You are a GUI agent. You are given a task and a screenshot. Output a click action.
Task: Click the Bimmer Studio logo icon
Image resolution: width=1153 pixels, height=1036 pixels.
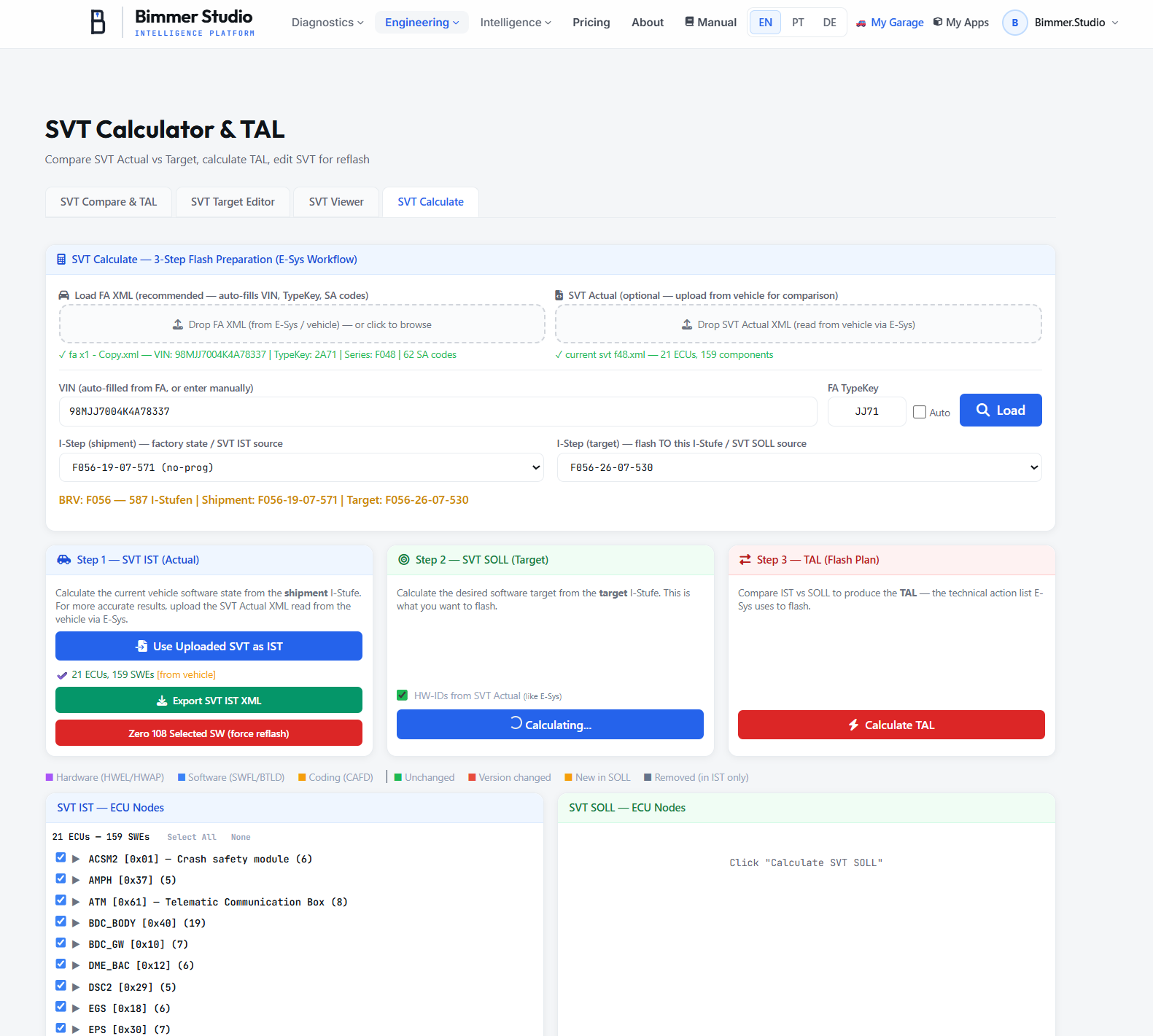click(x=98, y=22)
